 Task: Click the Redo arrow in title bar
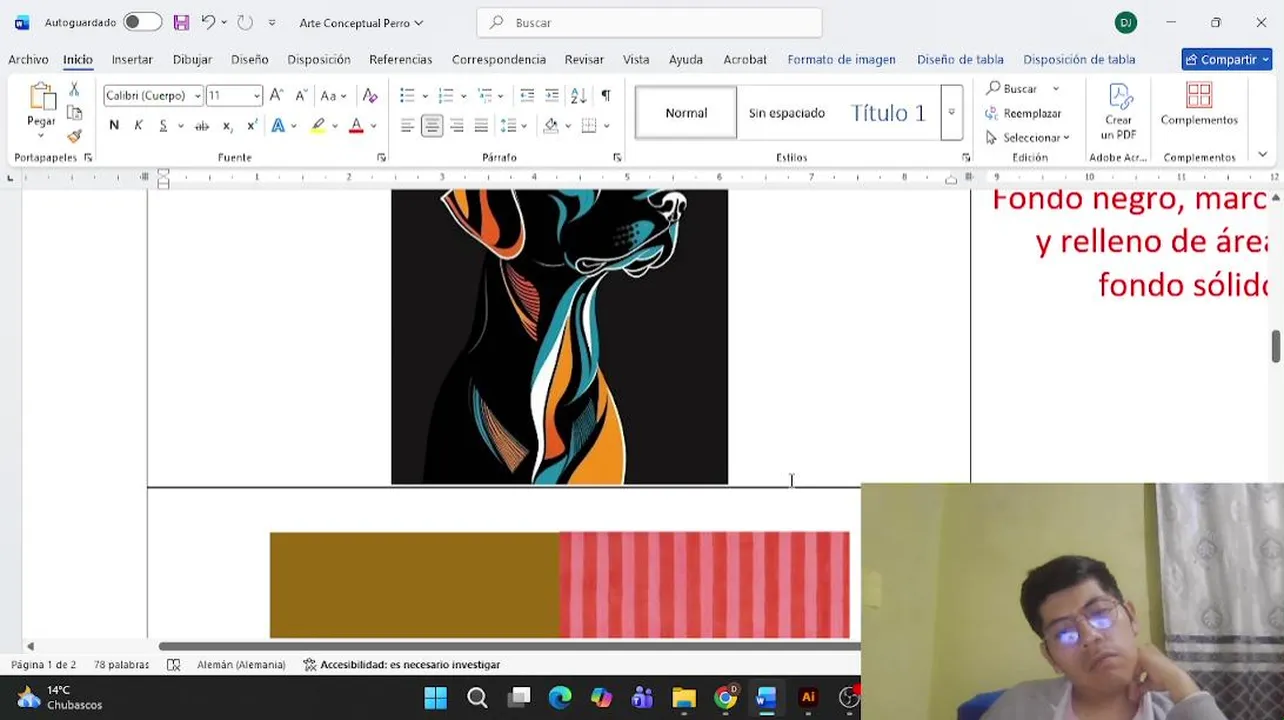[245, 22]
